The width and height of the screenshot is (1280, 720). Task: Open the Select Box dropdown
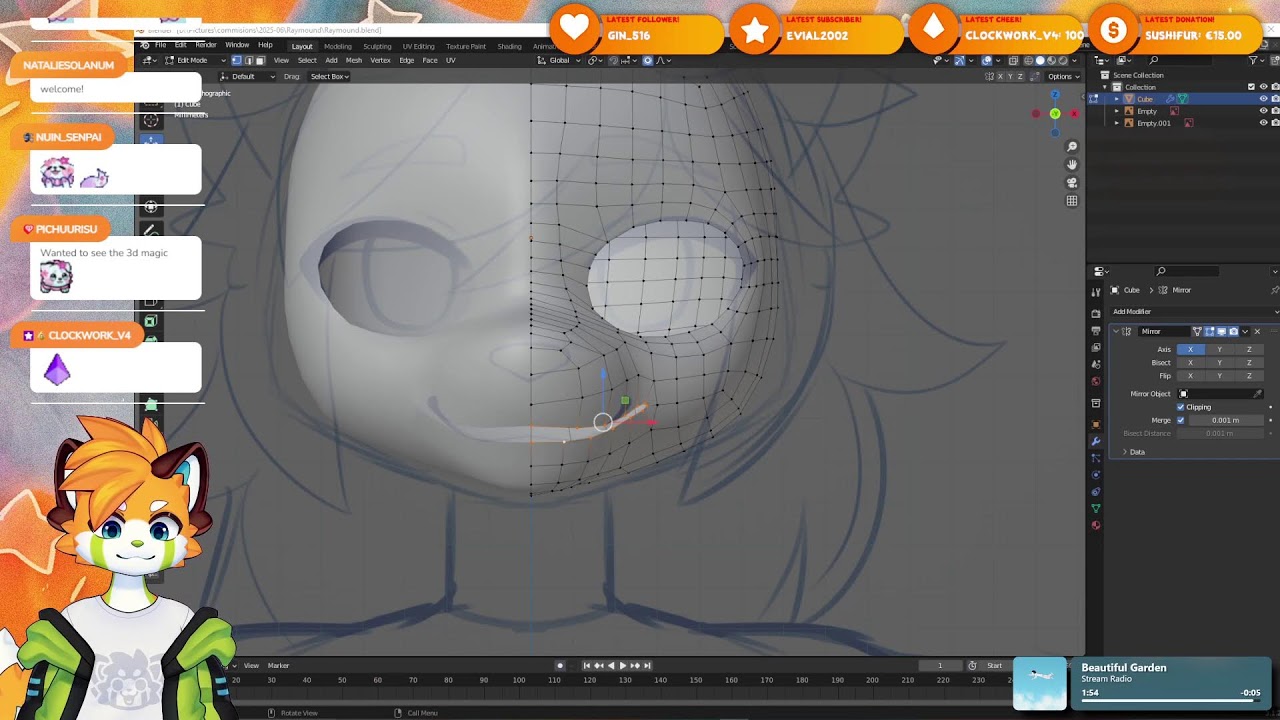click(x=329, y=77)
